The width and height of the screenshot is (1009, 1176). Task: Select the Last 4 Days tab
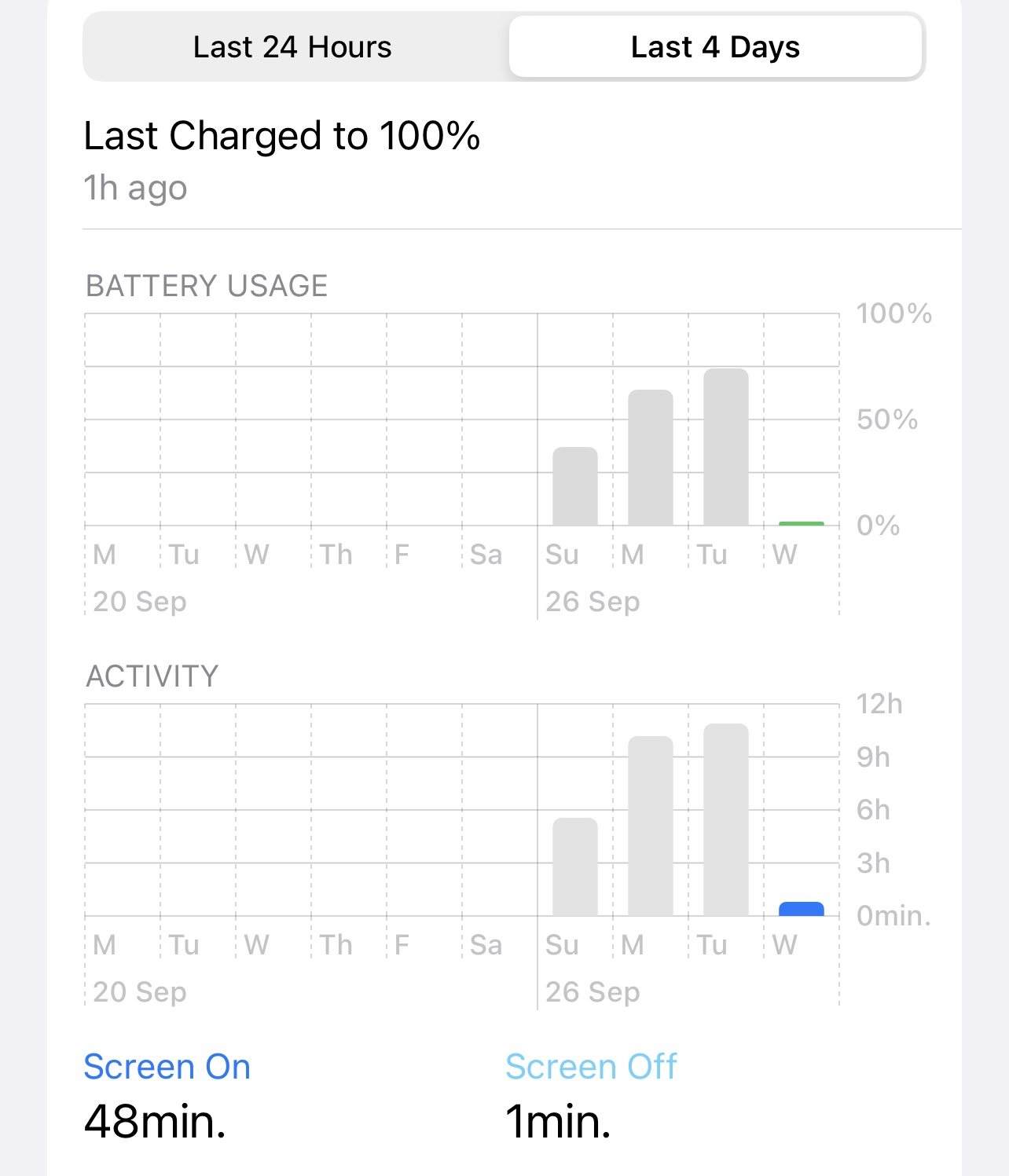pyautogui.click(x=715, y=47)
